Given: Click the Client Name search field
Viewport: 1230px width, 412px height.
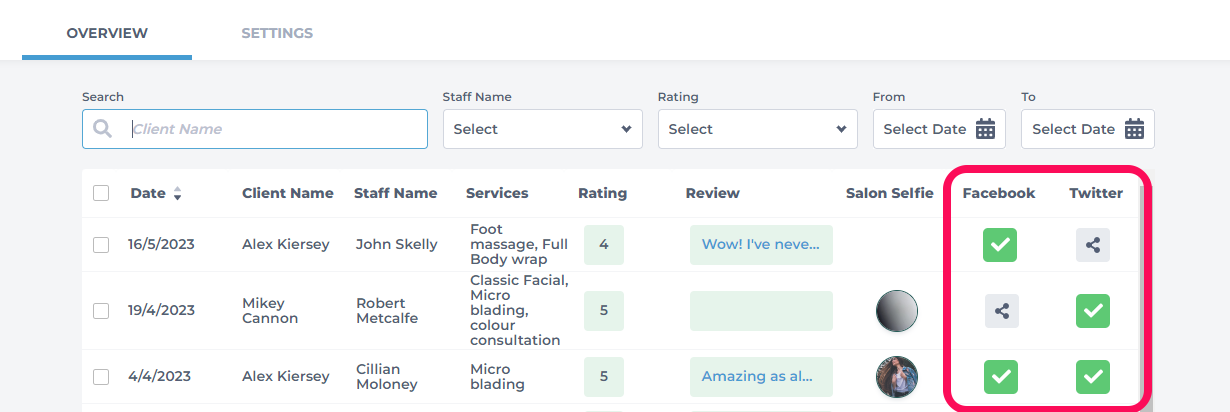Looking at the screenshot, I should point(255,129).
